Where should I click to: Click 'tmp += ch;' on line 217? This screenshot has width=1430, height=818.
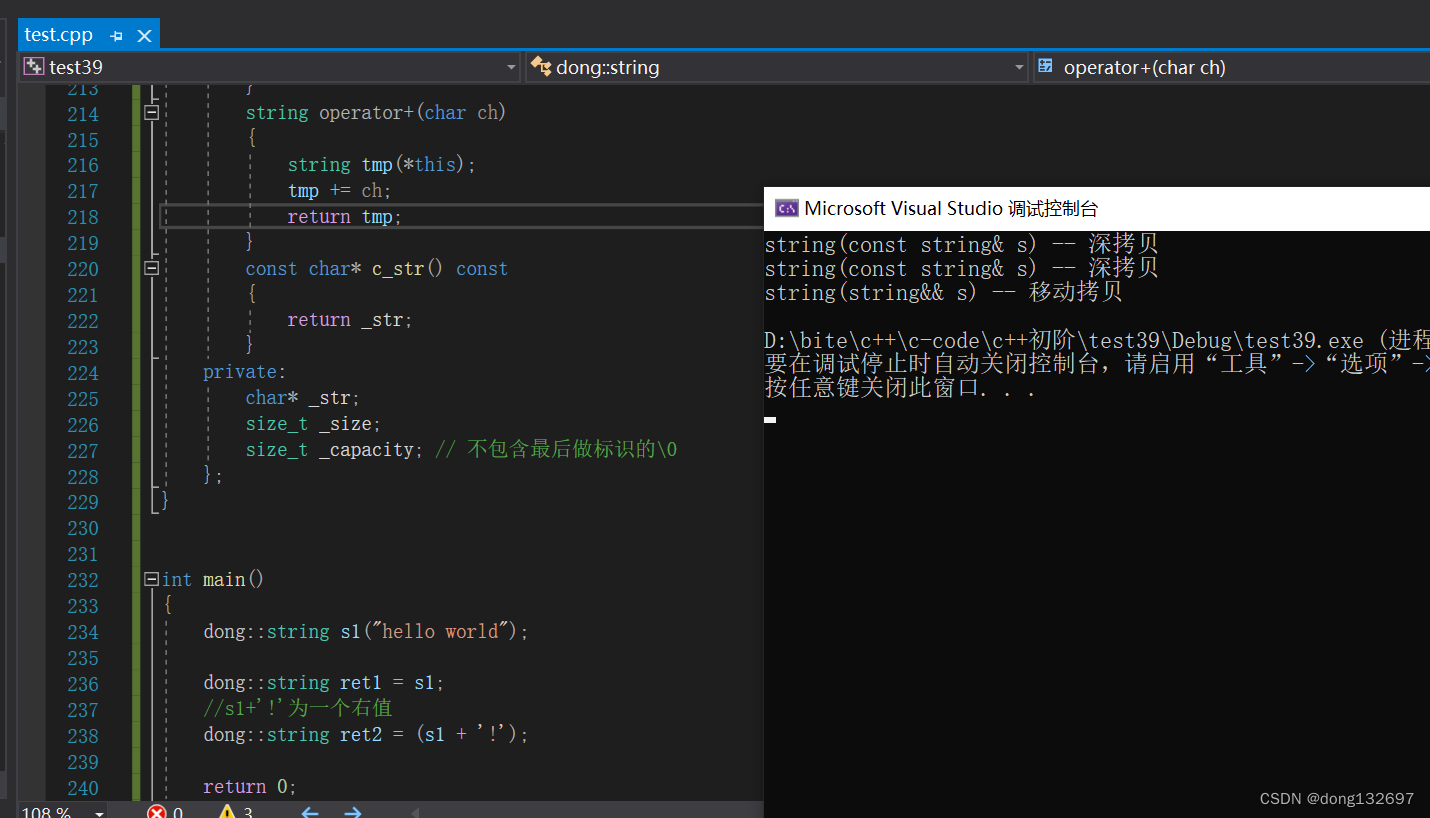340,191
